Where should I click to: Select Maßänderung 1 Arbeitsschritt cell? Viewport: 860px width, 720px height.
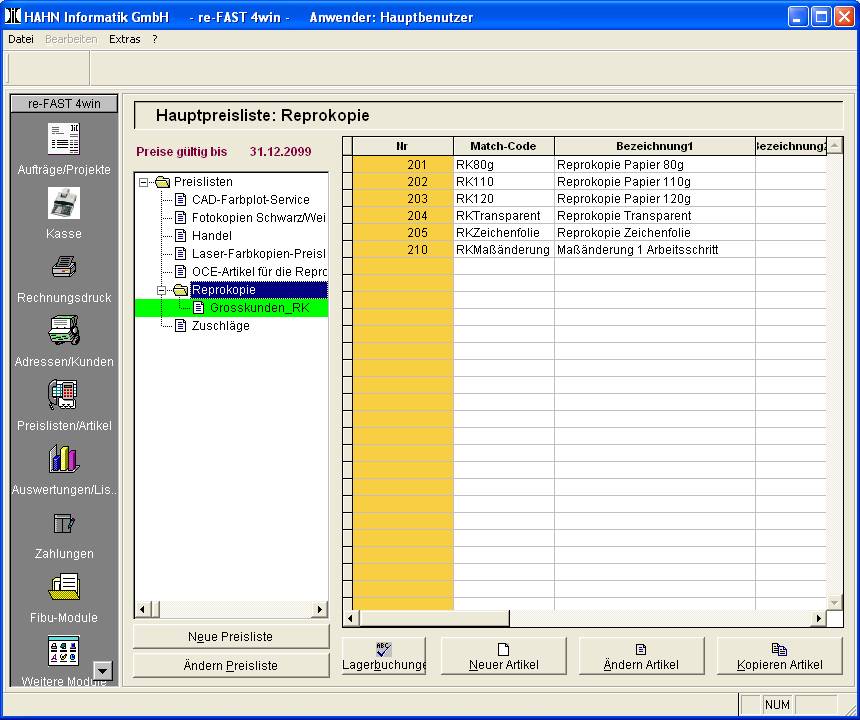click(x=654, y=250)
